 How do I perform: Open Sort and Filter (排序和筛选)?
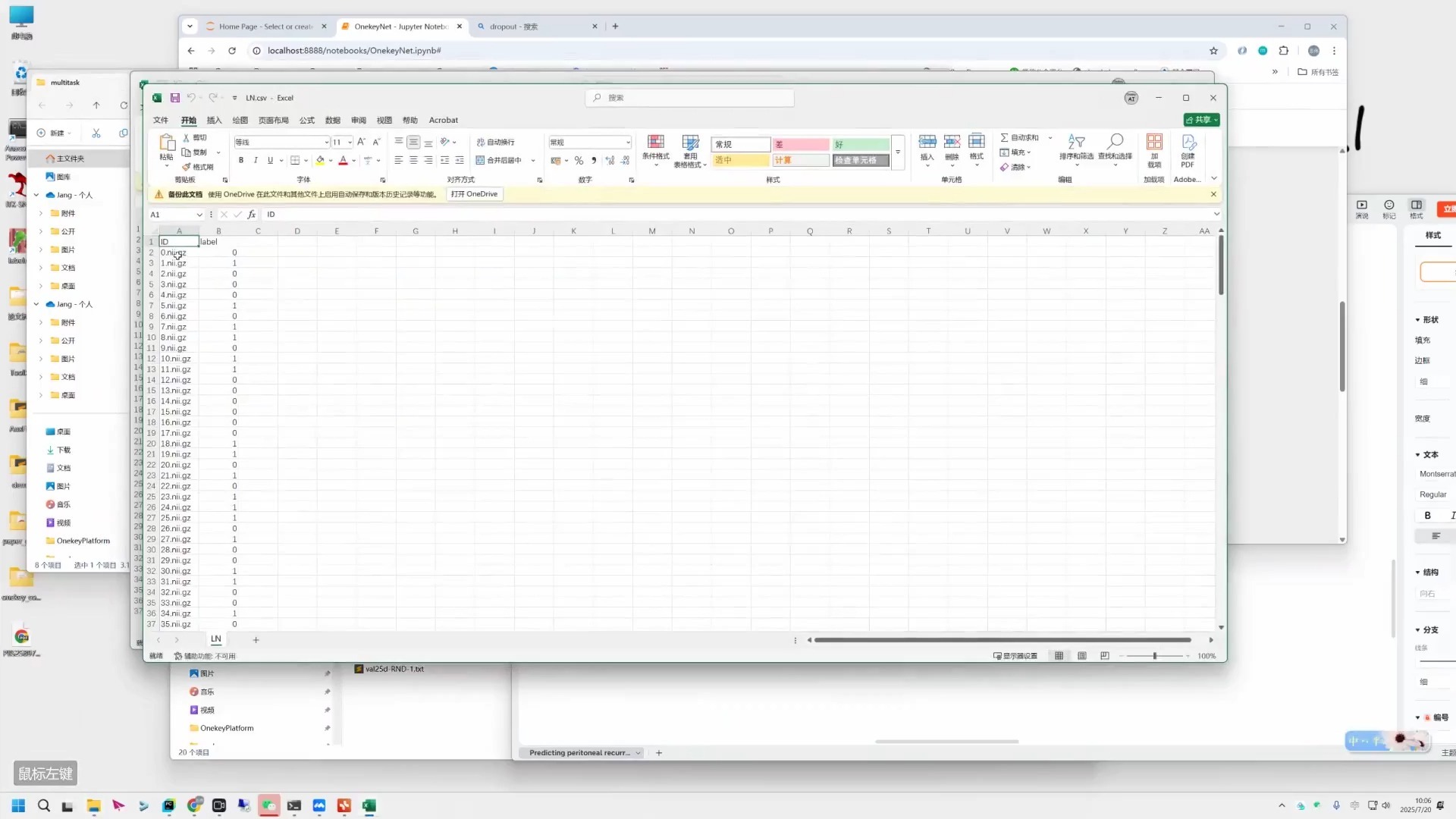[1076, 149]
